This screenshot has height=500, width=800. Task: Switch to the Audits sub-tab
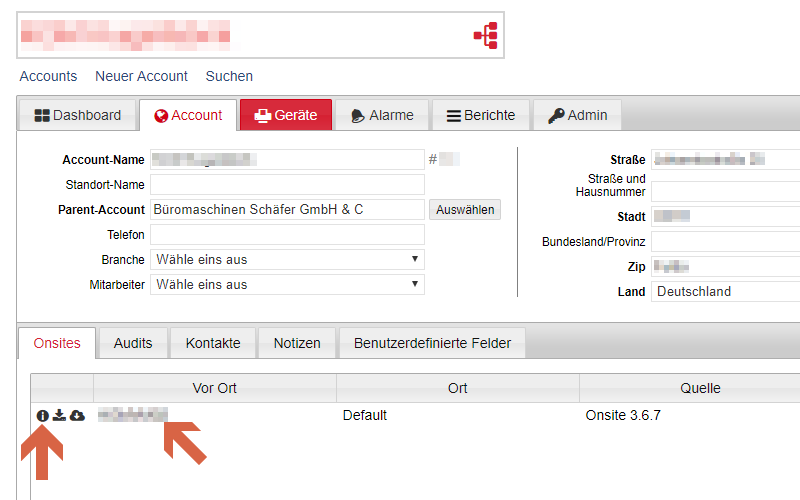pos(133,343)
